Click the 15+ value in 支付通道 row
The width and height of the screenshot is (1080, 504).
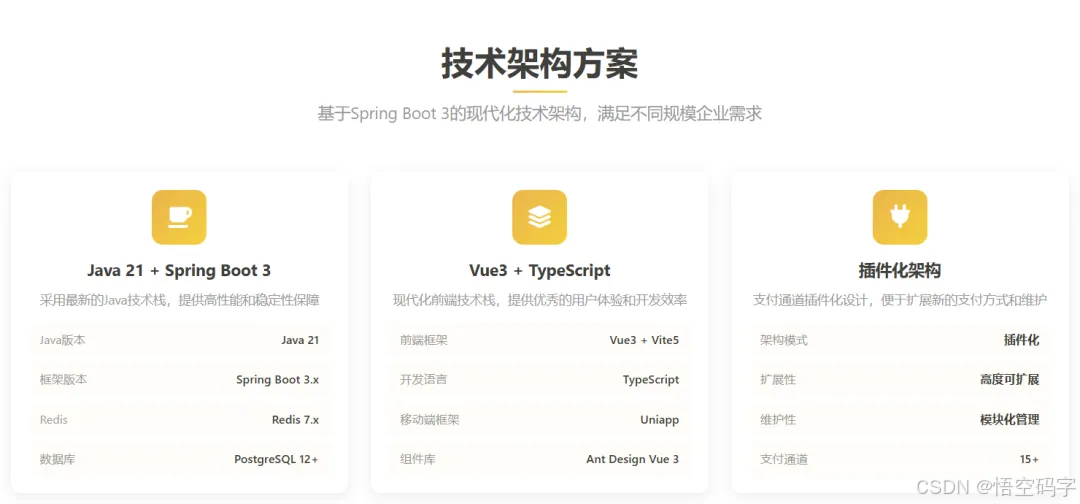1030,459
